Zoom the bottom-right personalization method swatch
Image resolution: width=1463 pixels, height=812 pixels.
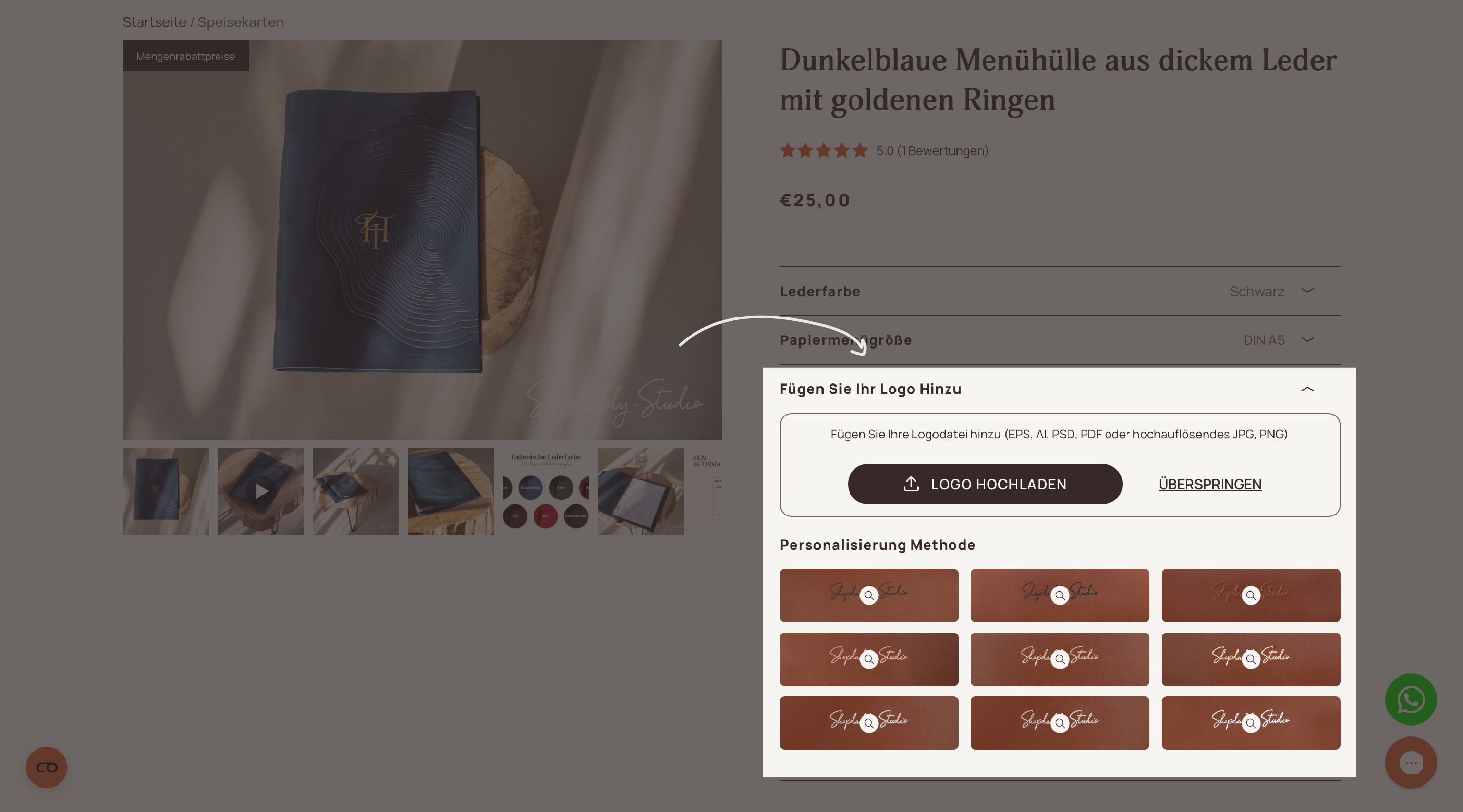[1250, 723]
